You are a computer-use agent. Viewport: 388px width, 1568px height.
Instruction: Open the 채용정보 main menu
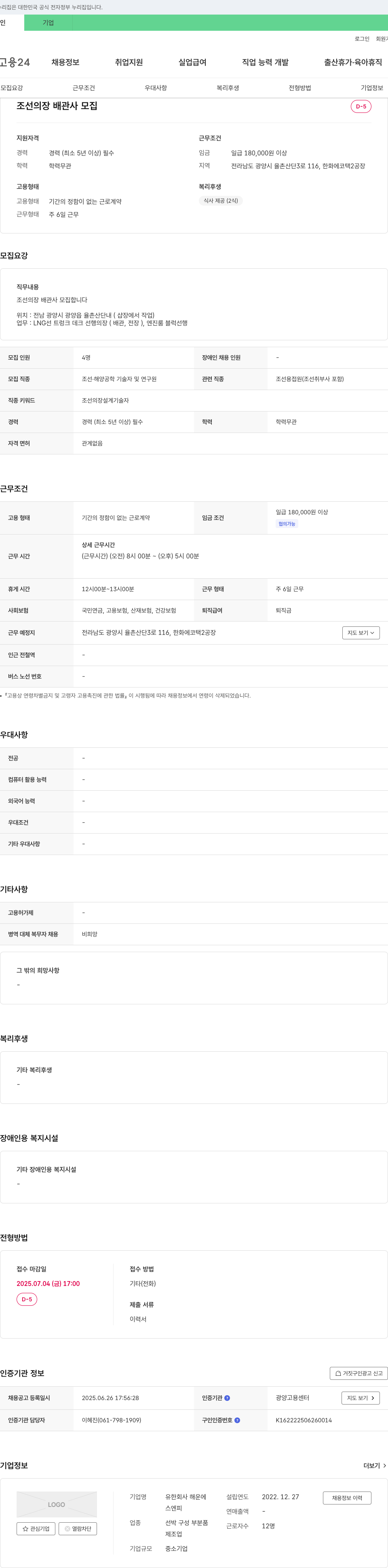pyautogui.click(x=65, y=62)
